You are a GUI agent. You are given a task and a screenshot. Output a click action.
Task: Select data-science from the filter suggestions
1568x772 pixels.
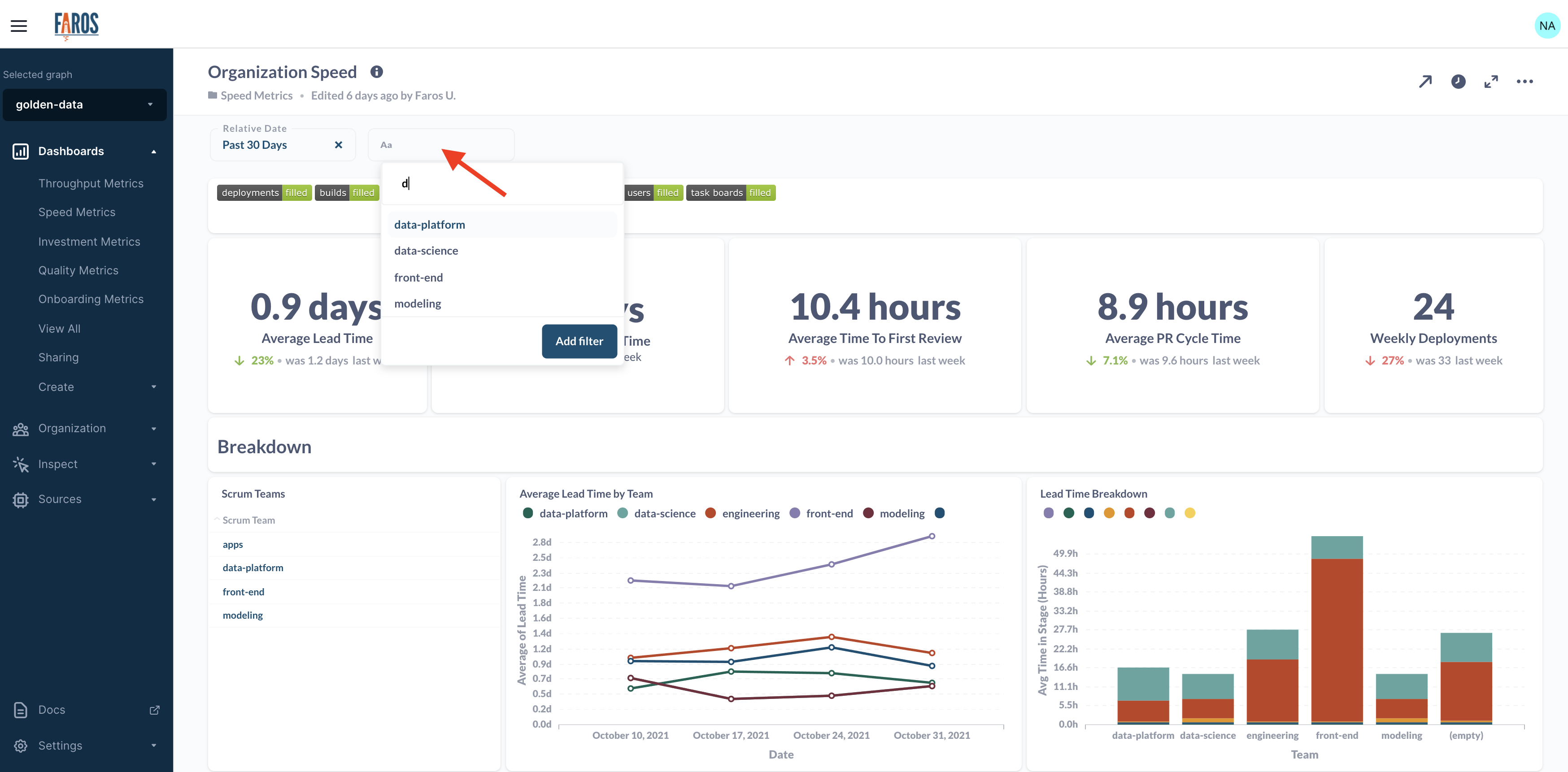click(426, 251)
